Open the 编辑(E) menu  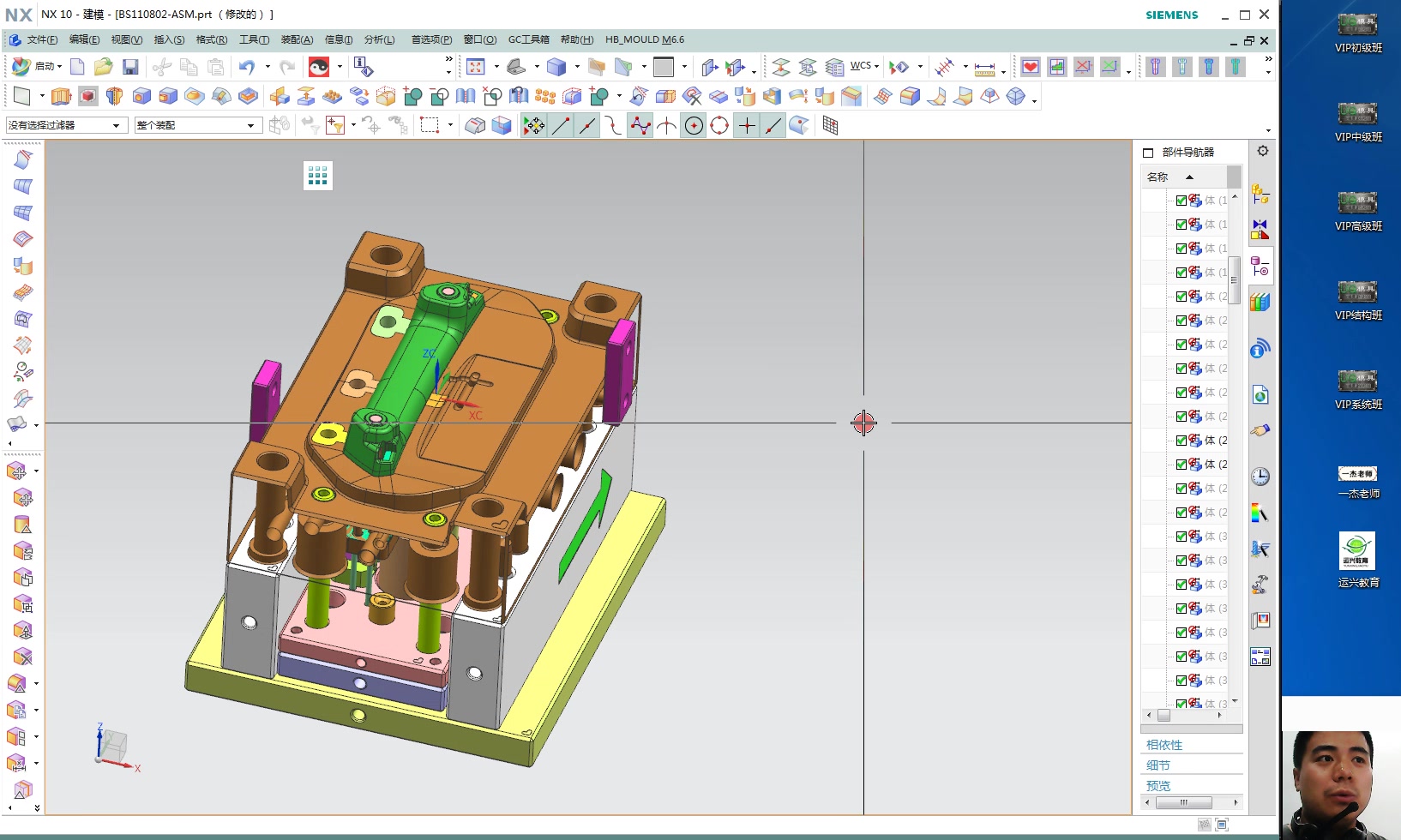[84, 40]
